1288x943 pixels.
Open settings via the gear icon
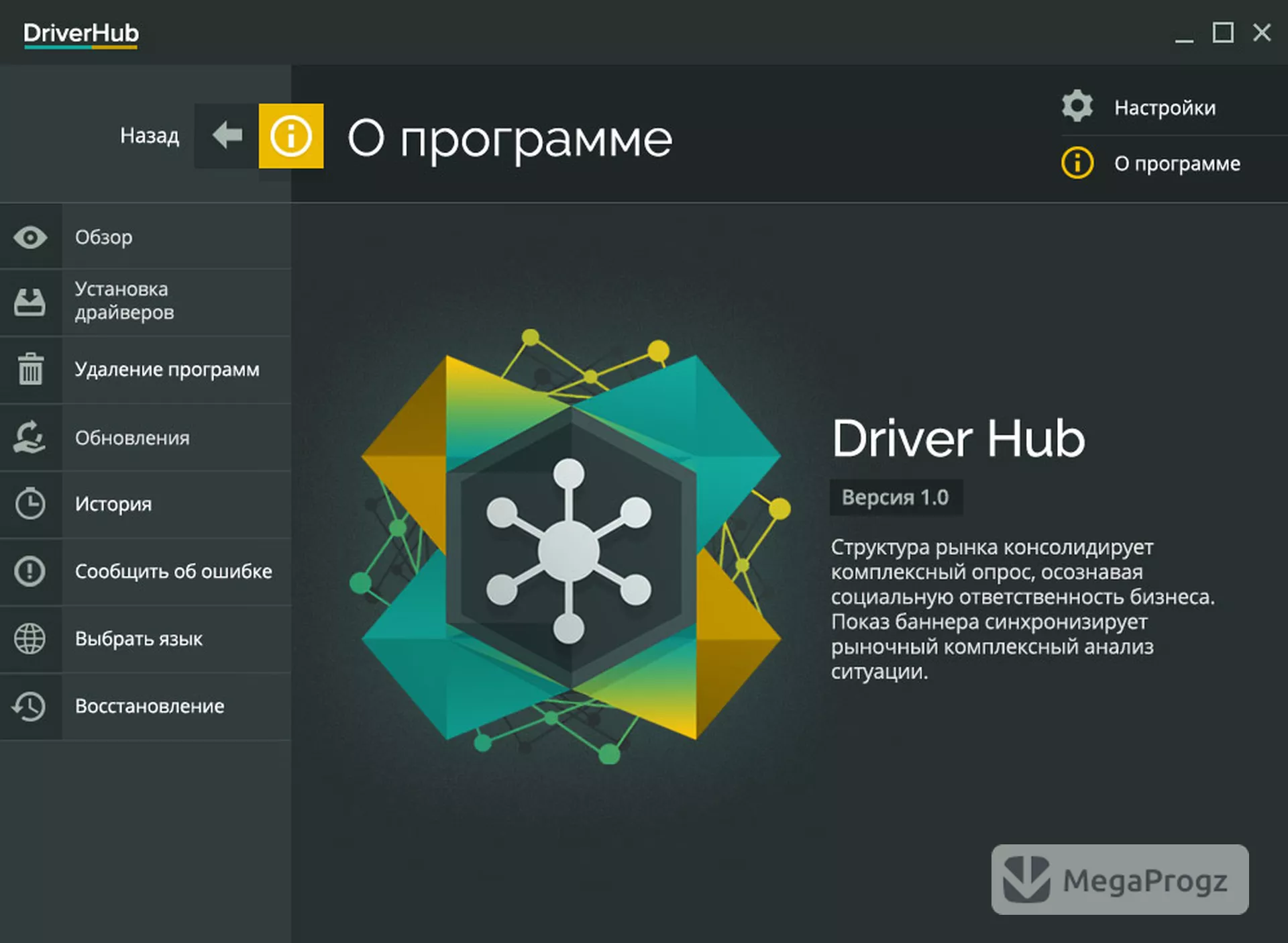click(x=1077, y=106)
